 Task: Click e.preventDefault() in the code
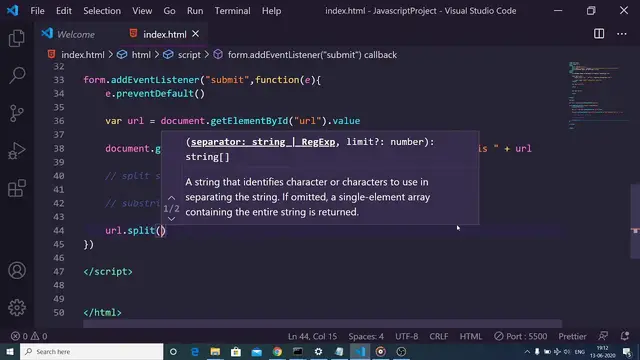point(155,94)
